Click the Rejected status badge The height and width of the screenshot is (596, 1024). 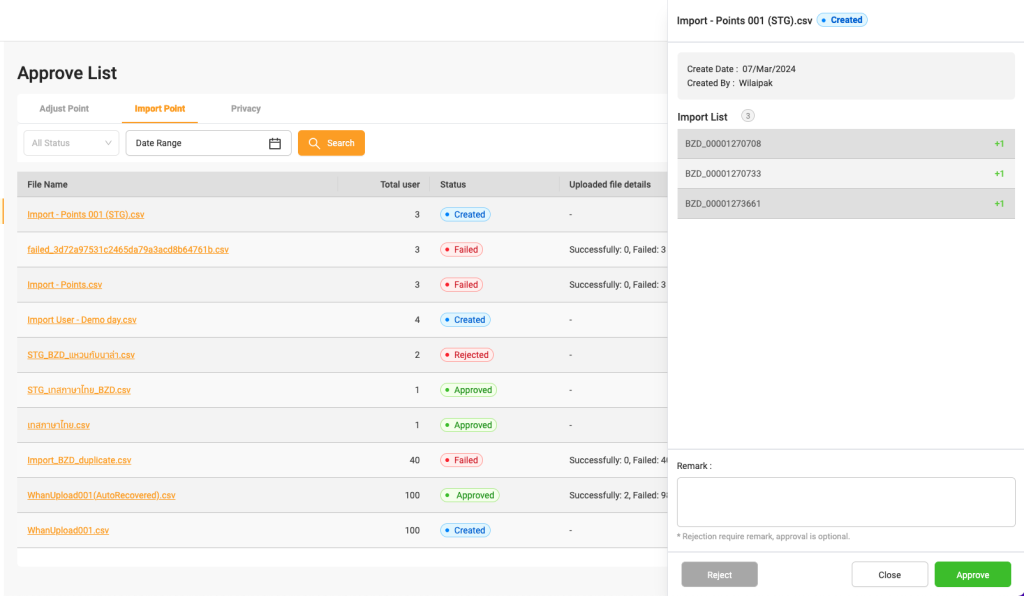pos(466,355)
